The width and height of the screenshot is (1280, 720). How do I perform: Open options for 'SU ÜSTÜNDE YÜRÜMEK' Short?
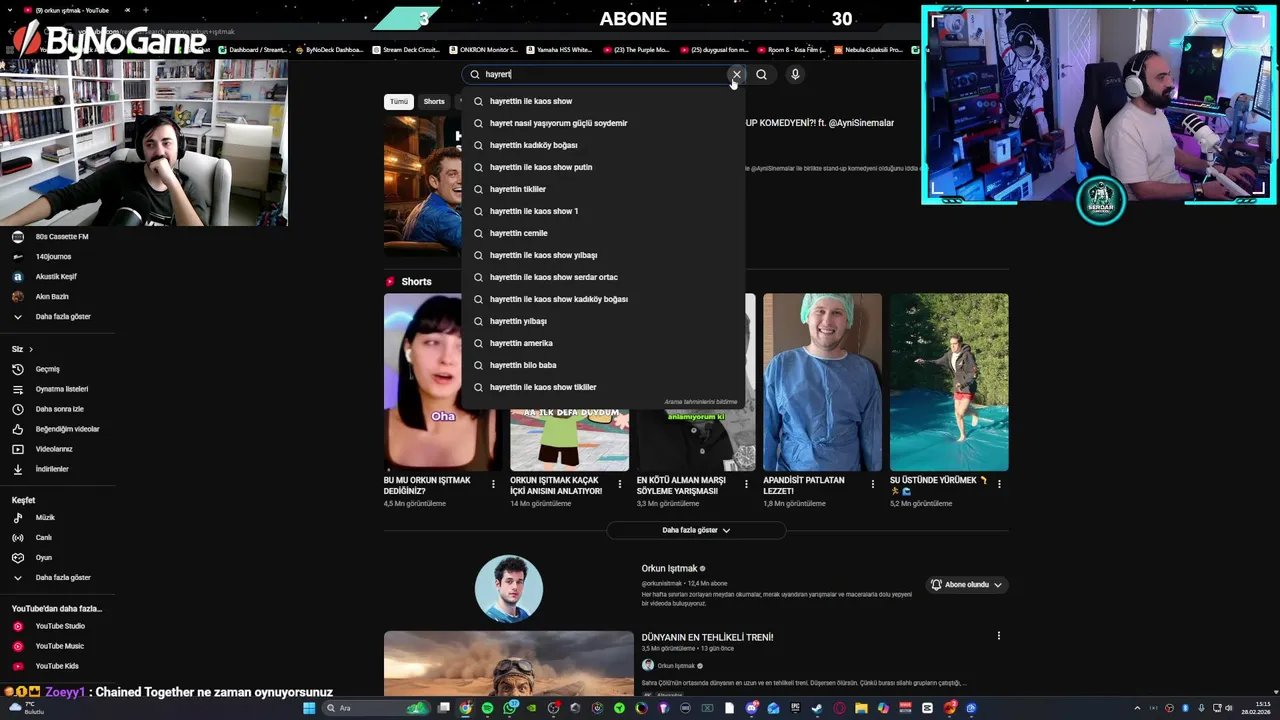999,484
